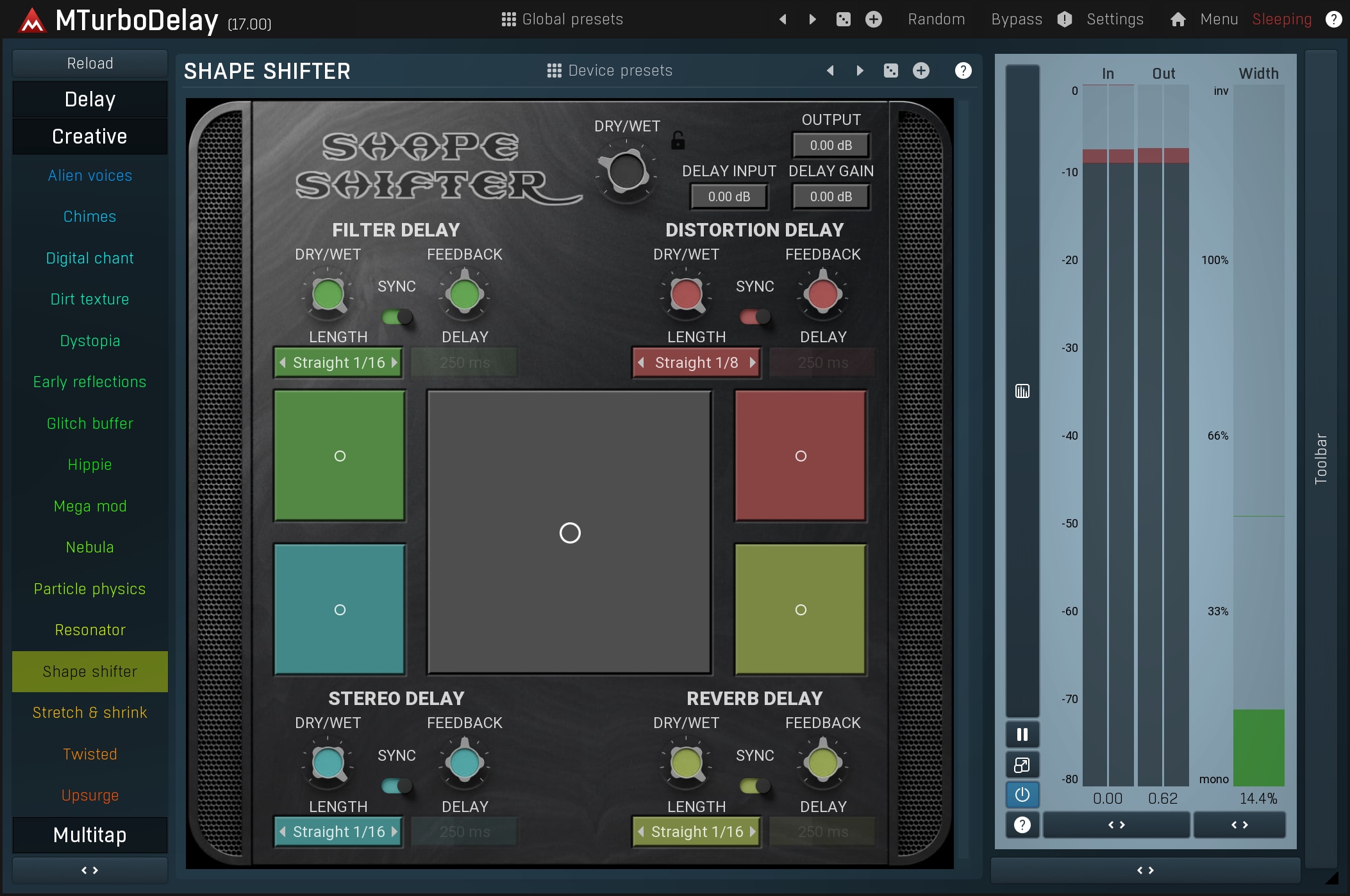This screenshot has height=896, width=1350.
Task: Pause the meters display
Action: point(1022,734)
